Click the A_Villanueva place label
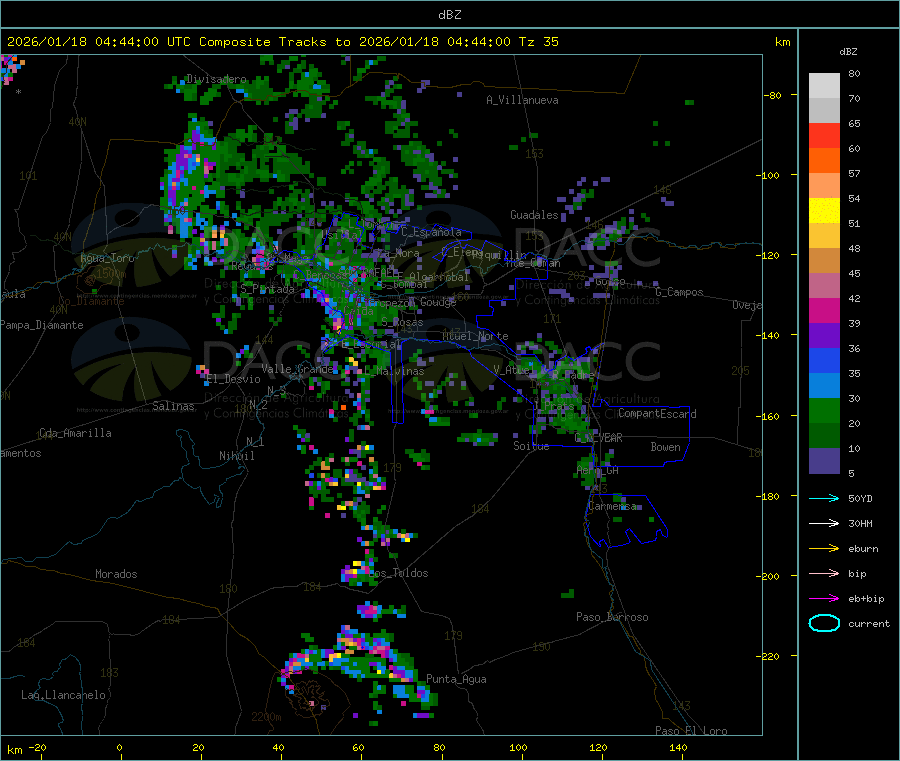 point(522,100)
